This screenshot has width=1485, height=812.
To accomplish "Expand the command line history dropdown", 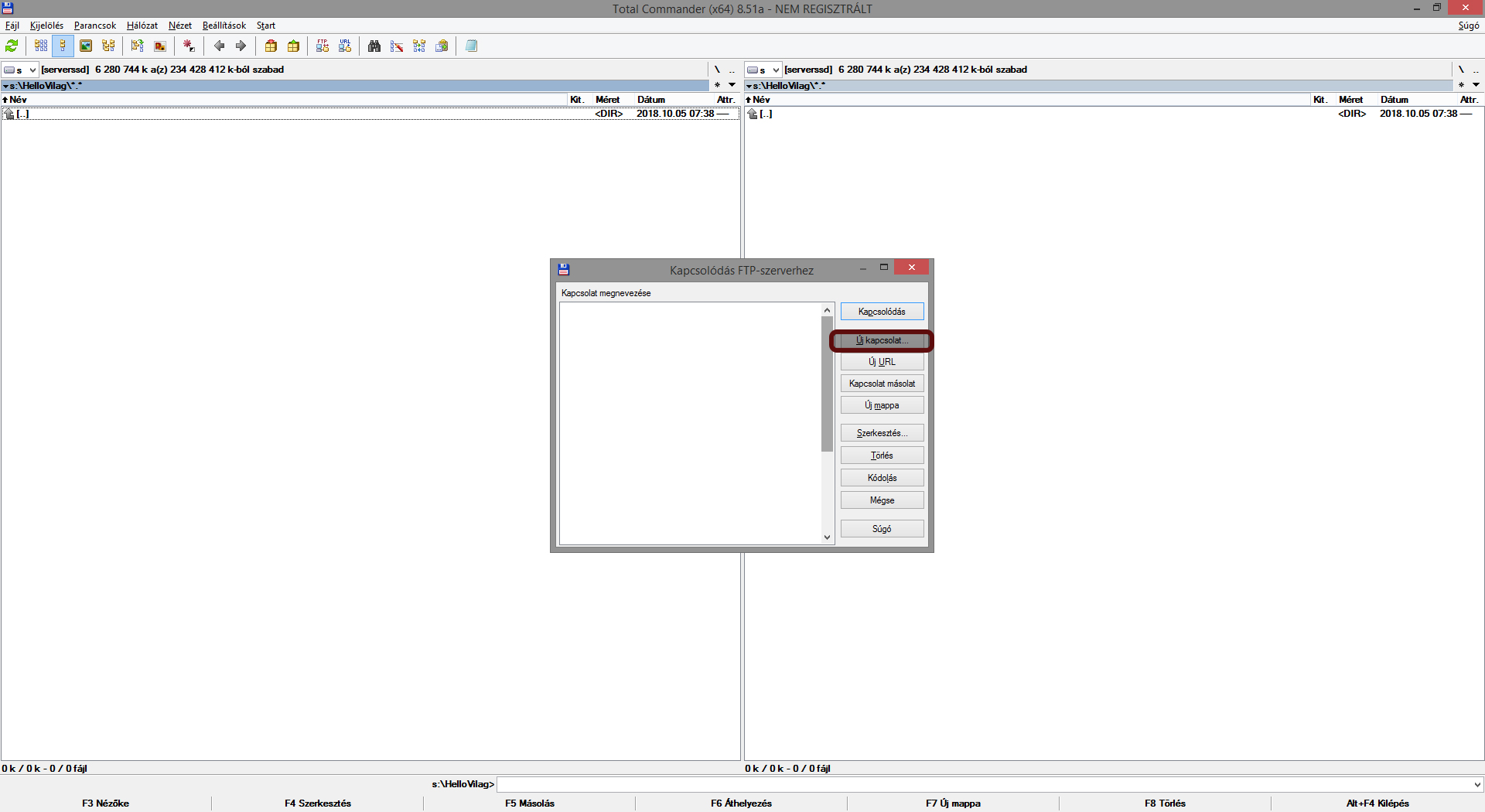I will 1477,784.
